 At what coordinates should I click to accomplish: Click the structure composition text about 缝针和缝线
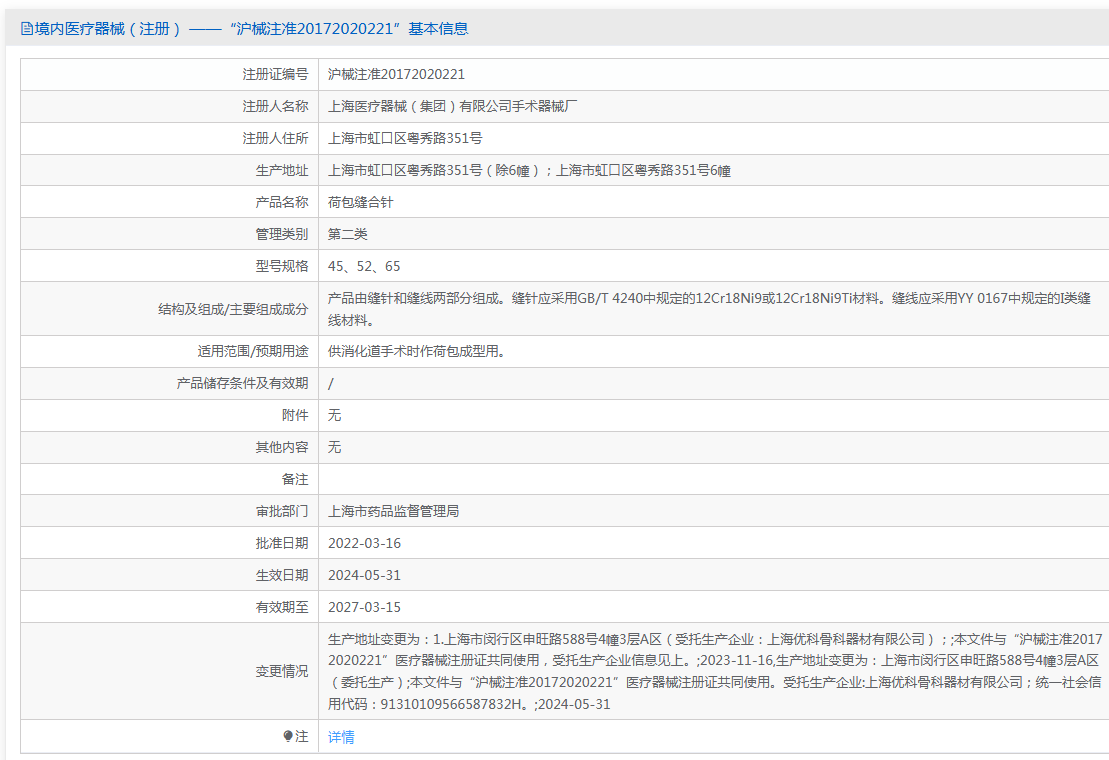click(x=709, y=309)
